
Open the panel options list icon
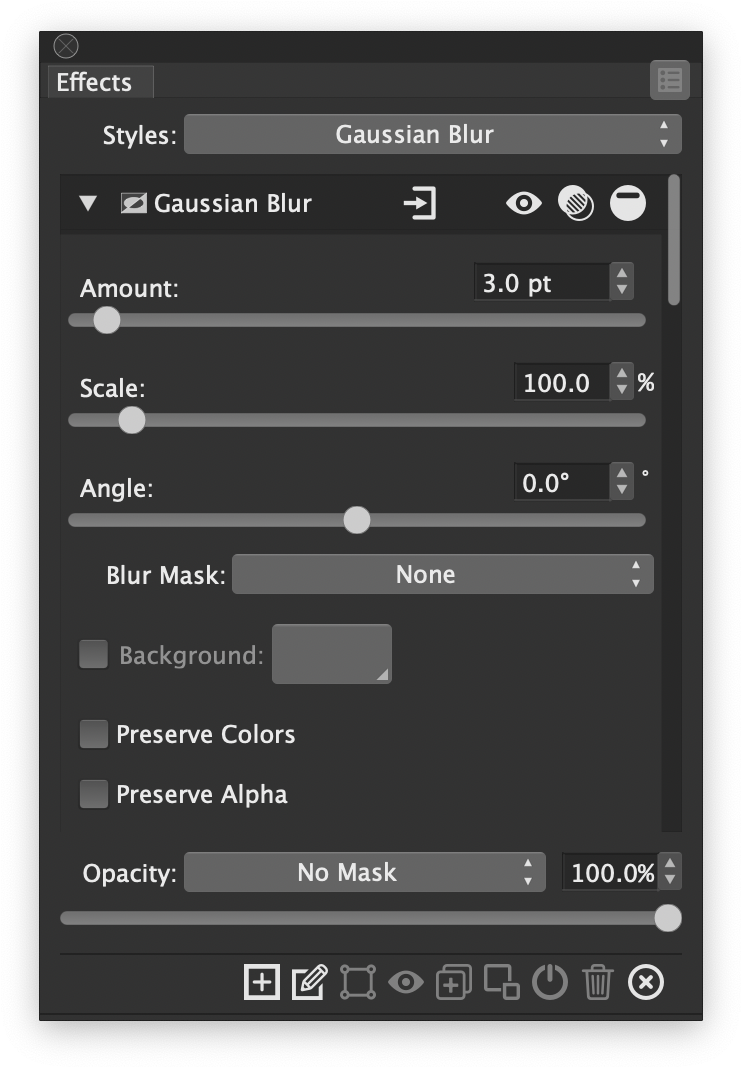coord(669,81)
